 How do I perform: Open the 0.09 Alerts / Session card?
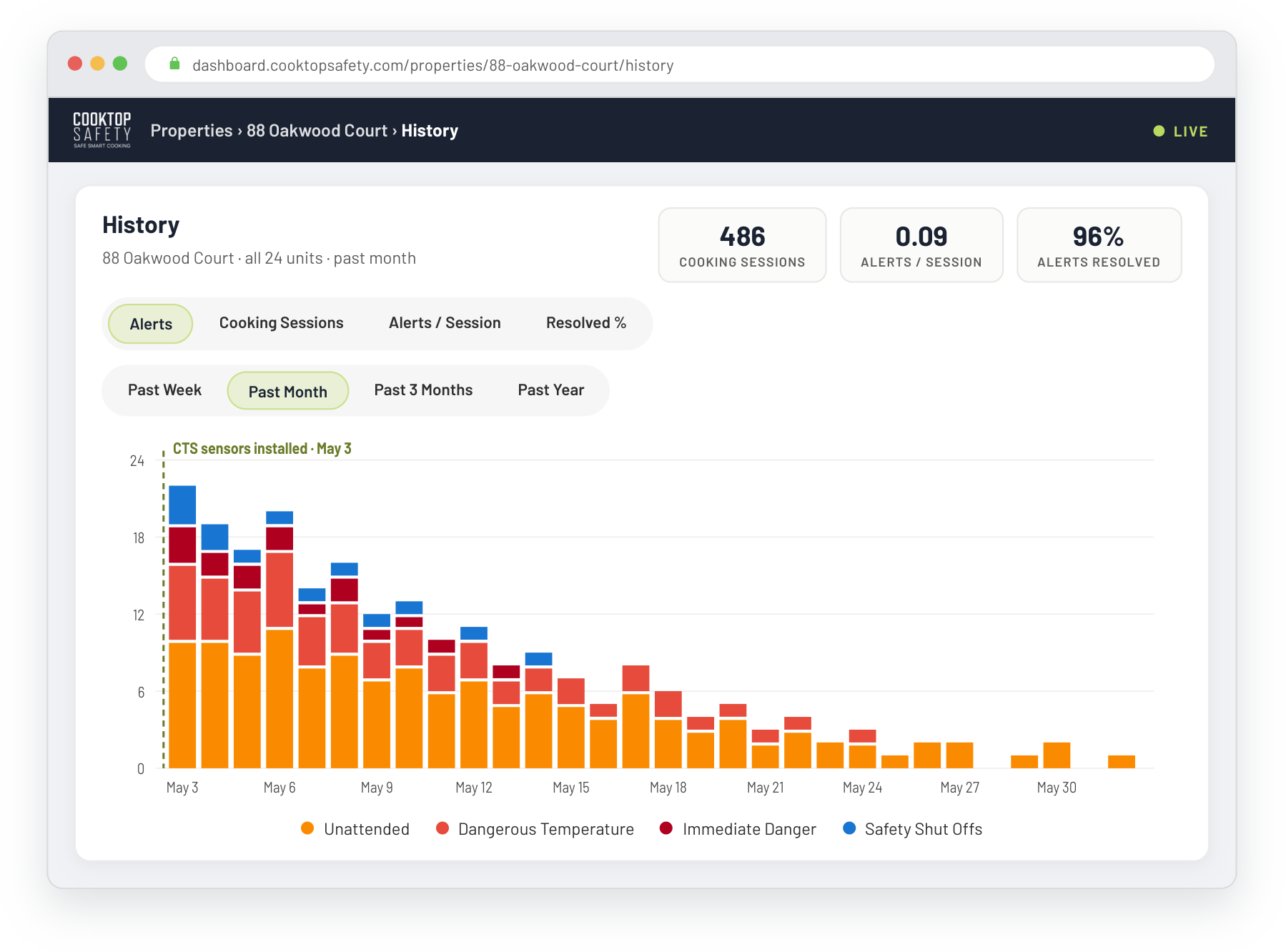921,245
